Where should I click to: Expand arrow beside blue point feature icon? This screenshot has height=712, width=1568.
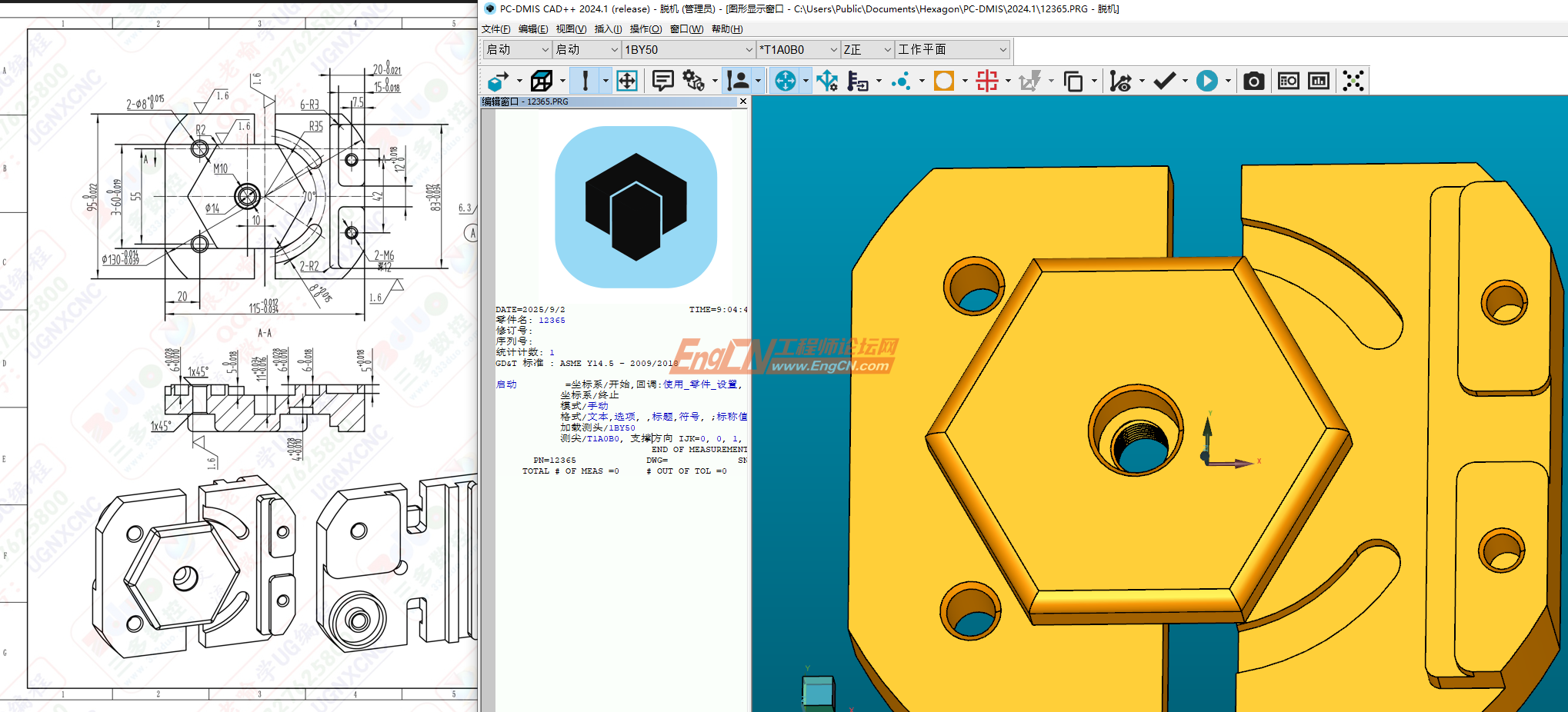[922, 81]
